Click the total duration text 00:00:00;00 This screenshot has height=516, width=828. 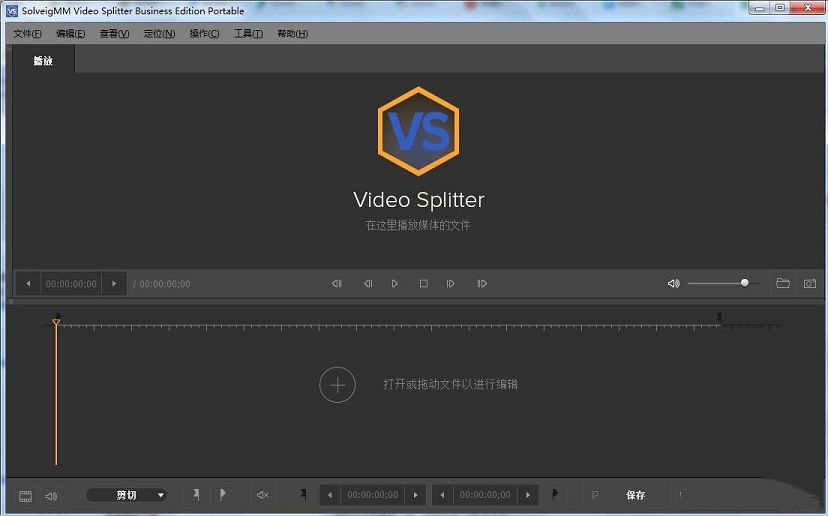(x=165, y=284)
